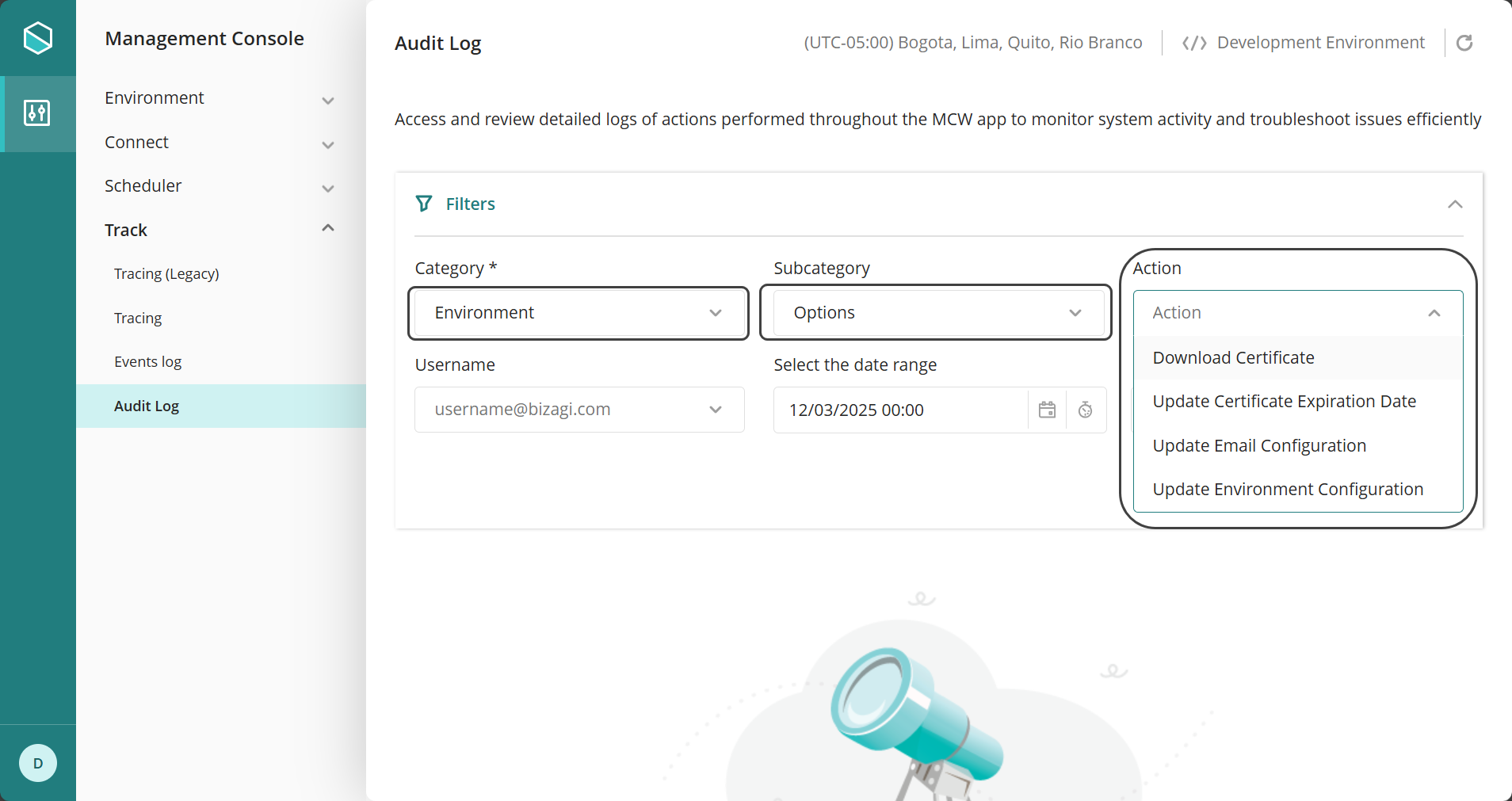Expand the Scheduler menu section
Image resolution: width=1512 pixels, height=801 pixels.
[327, 188]
